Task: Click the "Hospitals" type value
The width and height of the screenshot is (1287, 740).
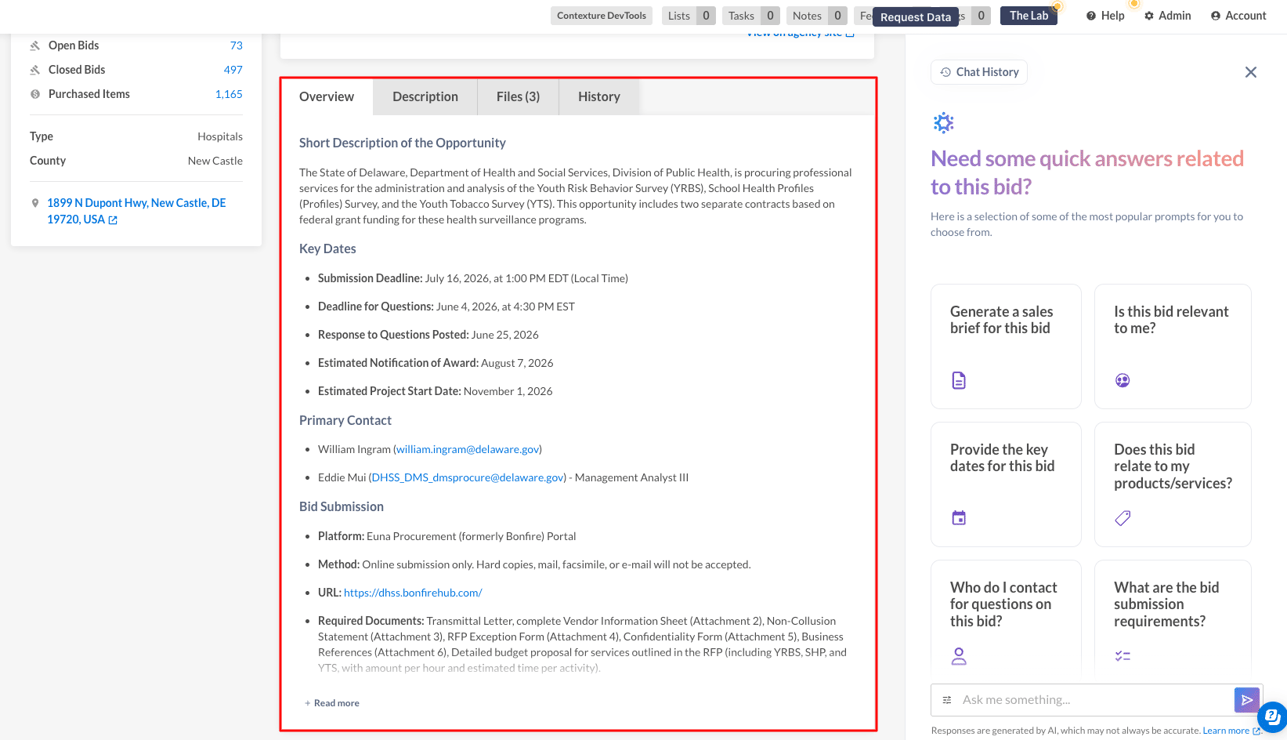Action: pos(220,136)
